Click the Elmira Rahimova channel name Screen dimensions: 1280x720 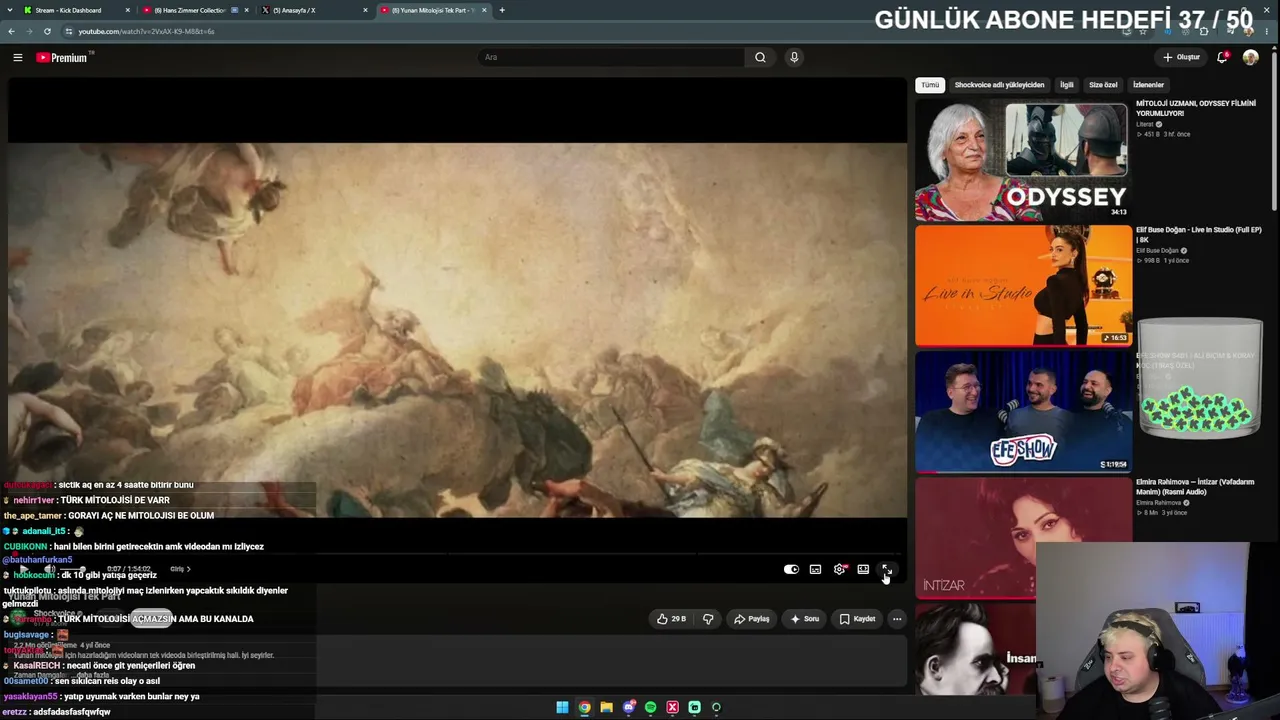point(1161,503)
